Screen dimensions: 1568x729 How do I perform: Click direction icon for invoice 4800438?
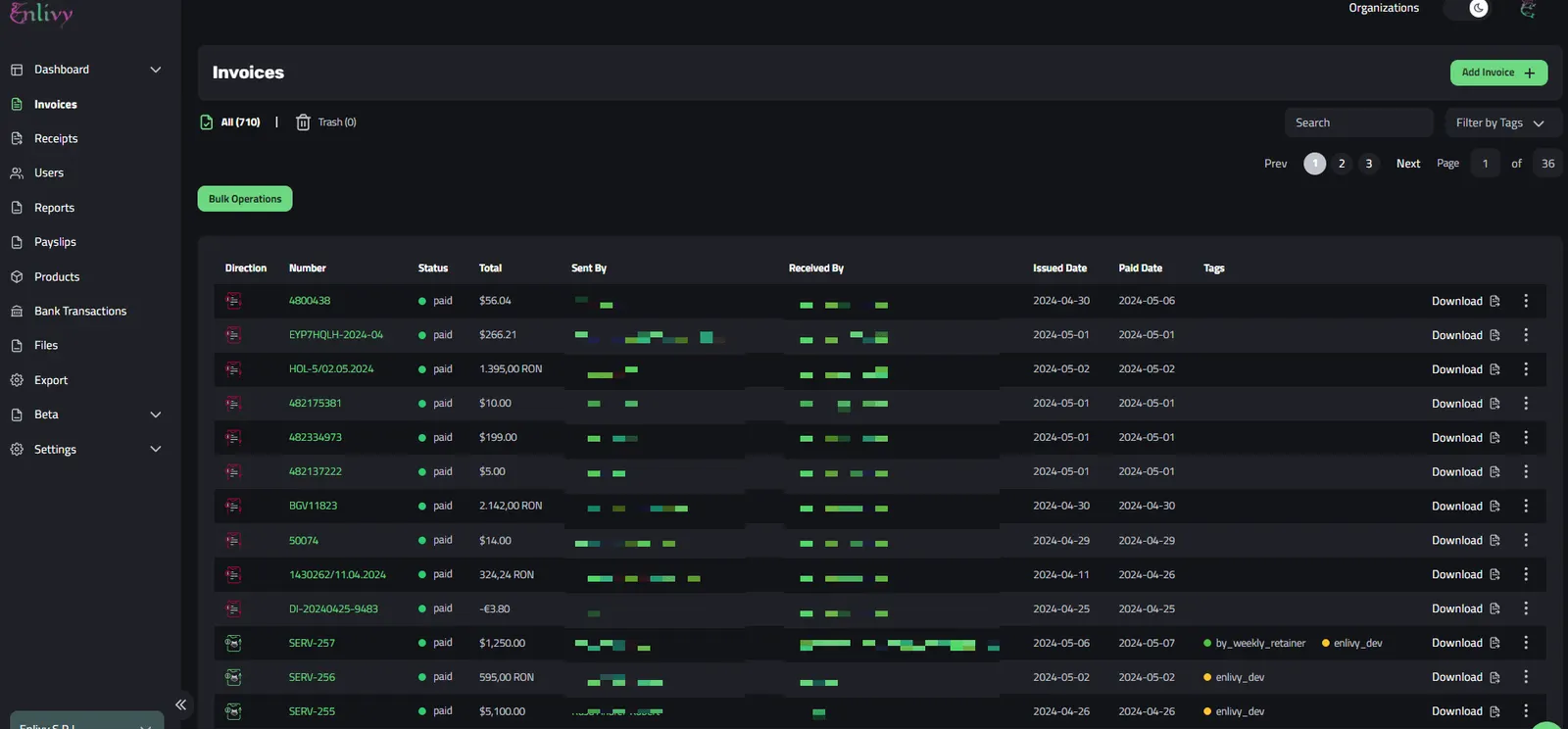(233, 301)
